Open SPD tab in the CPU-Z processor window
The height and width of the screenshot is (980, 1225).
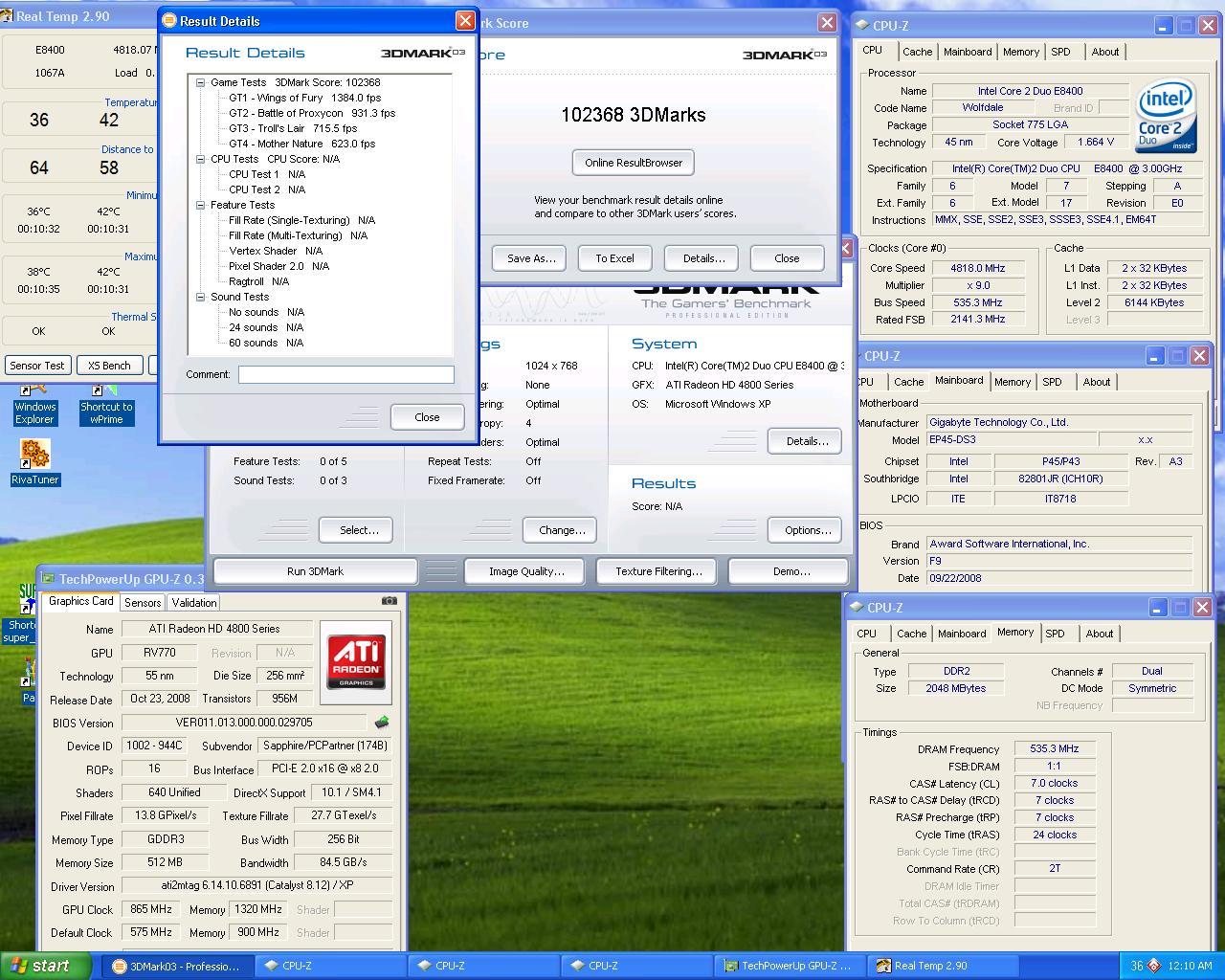click(x=1060, y=52)
